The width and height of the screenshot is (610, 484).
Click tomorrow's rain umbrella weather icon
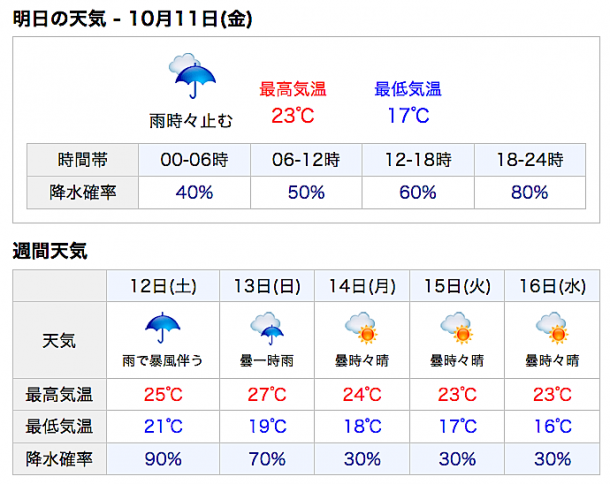[x=192, y=76]
